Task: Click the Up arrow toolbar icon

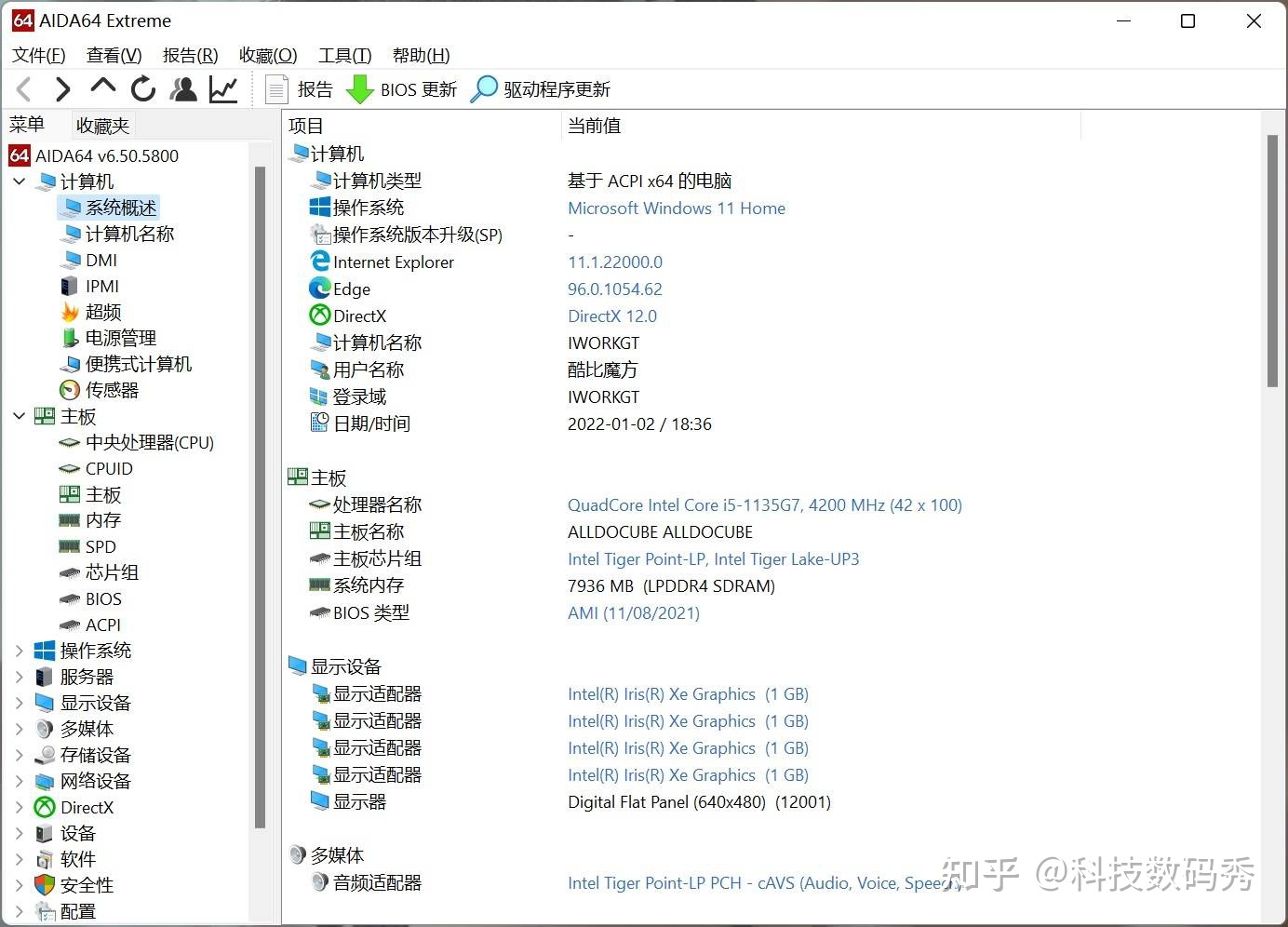Action: pos(102,87)
